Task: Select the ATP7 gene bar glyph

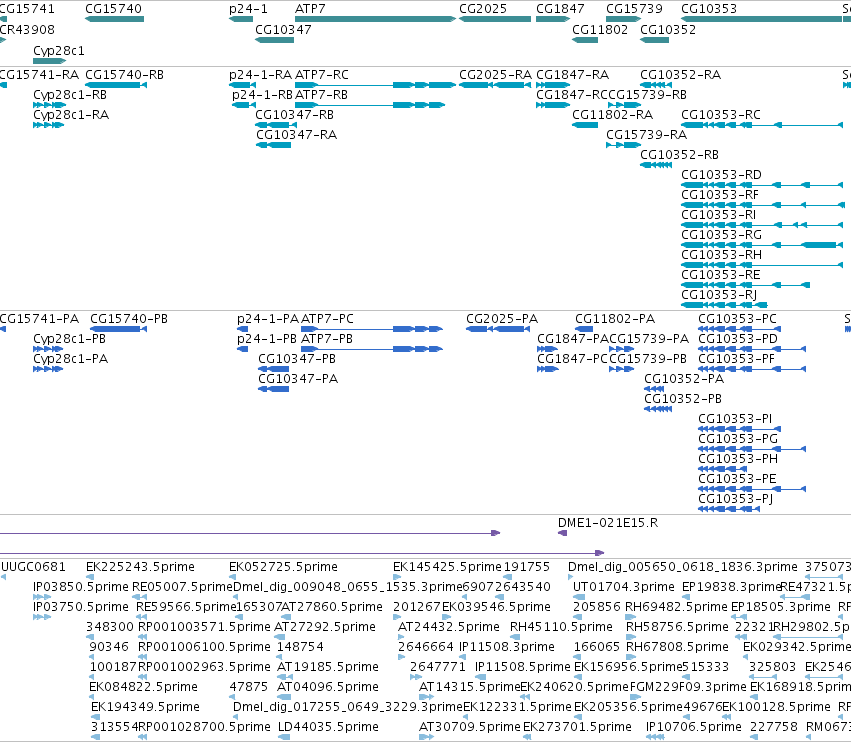Action: [x=375, y=19]
